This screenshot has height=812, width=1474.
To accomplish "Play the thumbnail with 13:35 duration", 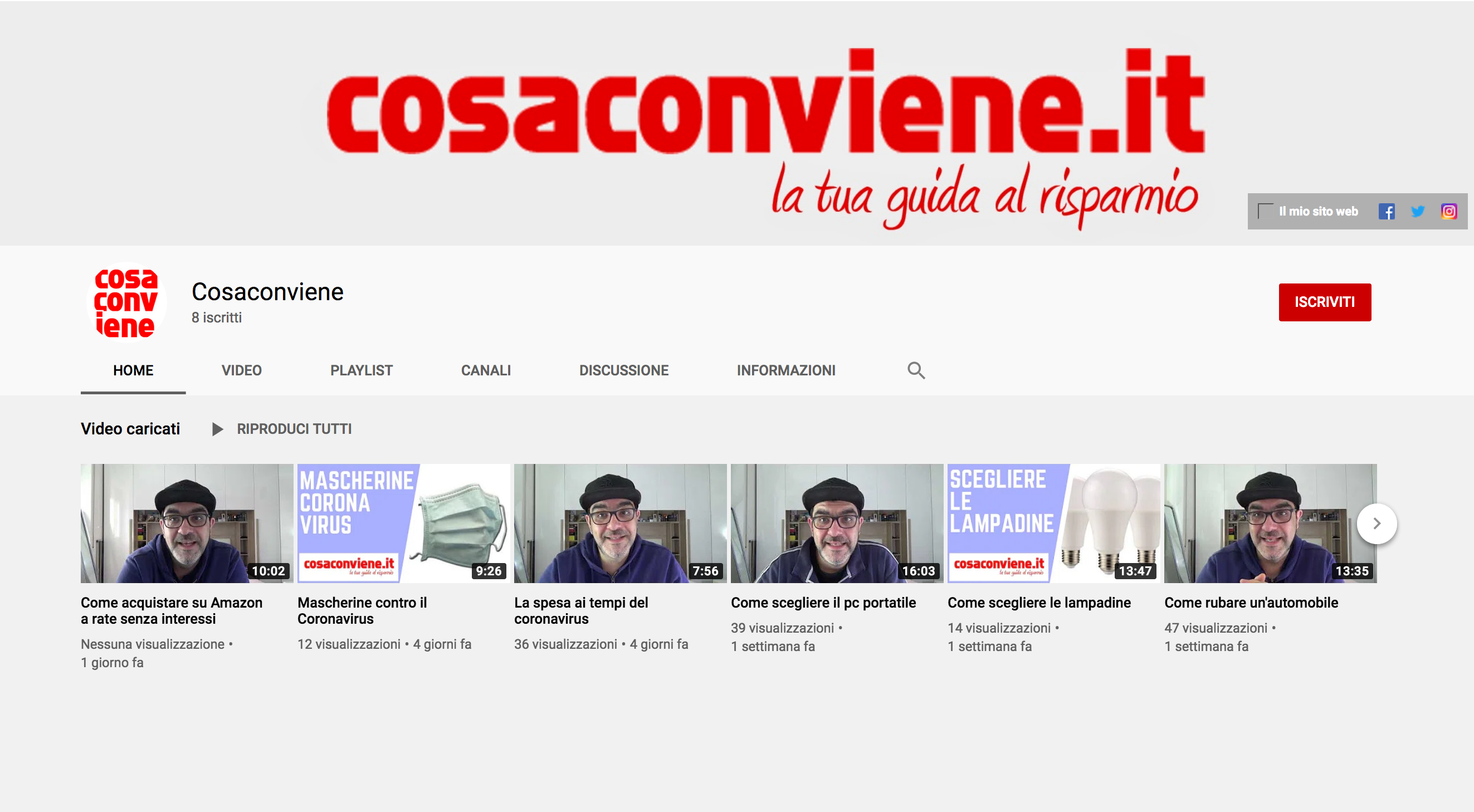I will click(x=1270, y=524).
